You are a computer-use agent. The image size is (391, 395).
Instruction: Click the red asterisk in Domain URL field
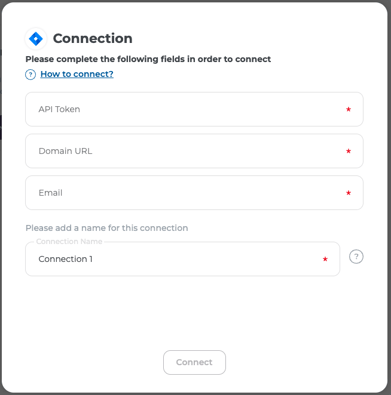click(348, 151)
